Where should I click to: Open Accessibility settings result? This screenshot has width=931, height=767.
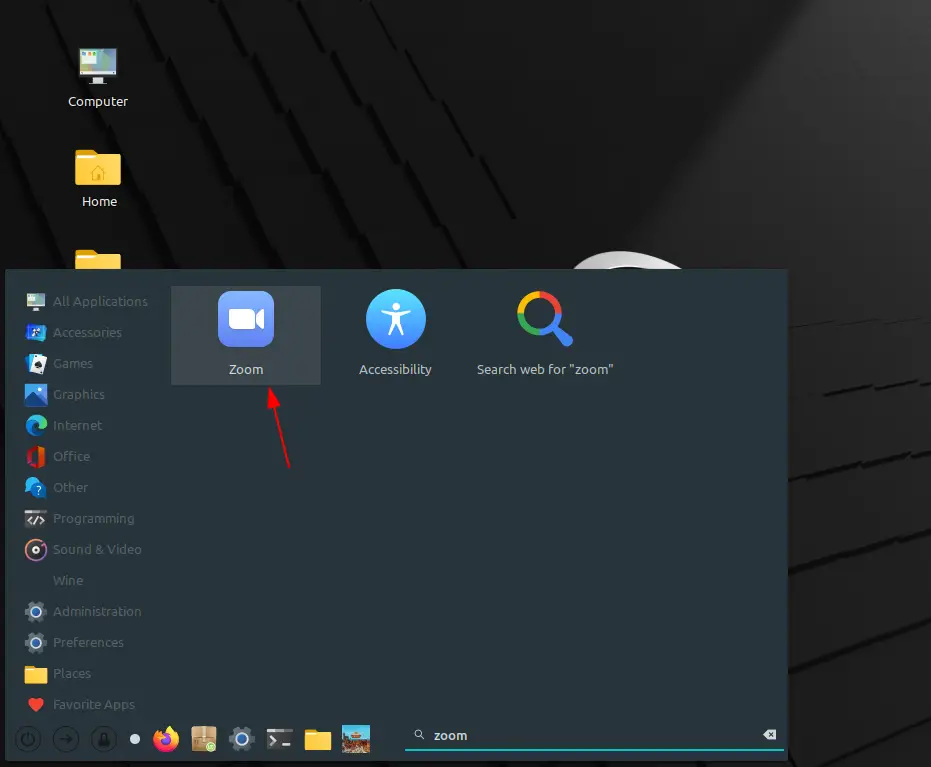pos(395,335)
